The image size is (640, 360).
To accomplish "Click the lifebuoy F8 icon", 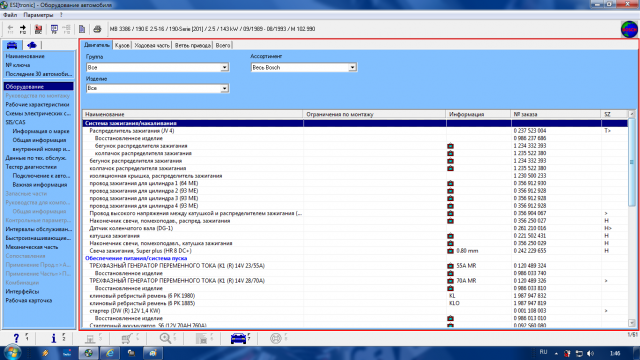I will click(x=276, y=338).
